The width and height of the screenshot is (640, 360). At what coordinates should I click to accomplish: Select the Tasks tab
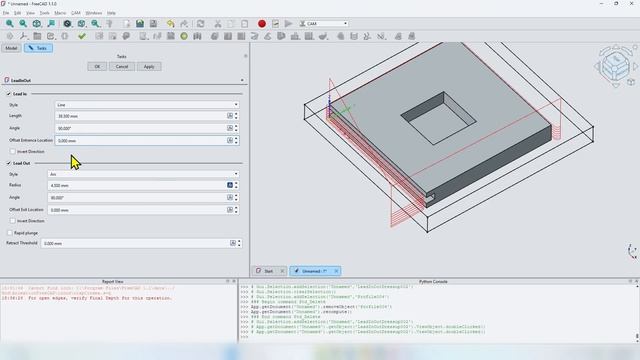38,48
